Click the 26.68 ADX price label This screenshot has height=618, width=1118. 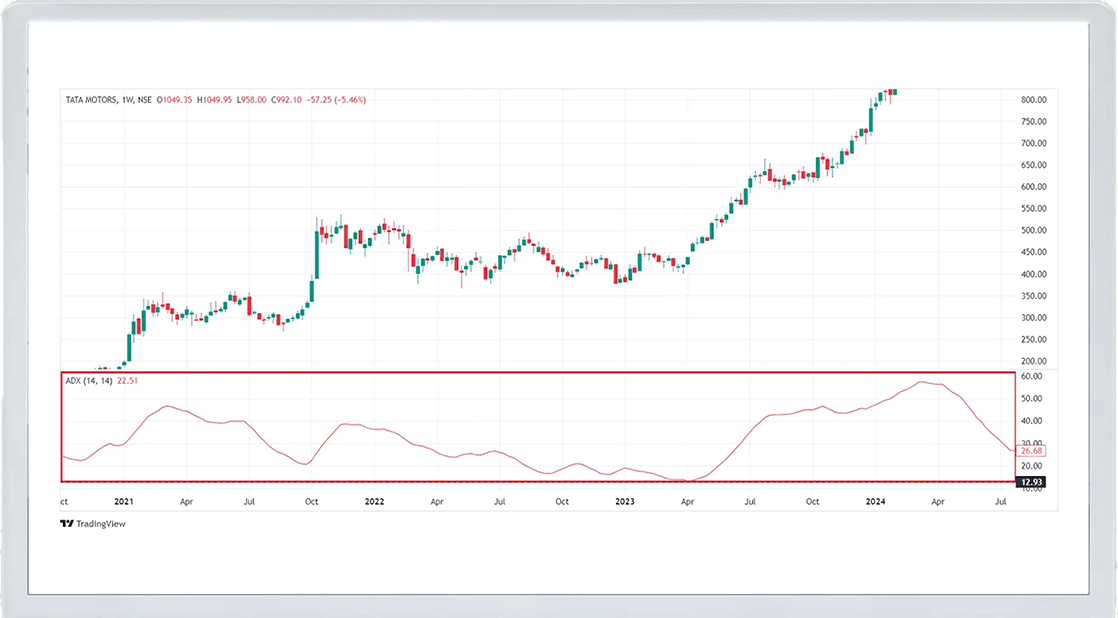(1032, 451)
